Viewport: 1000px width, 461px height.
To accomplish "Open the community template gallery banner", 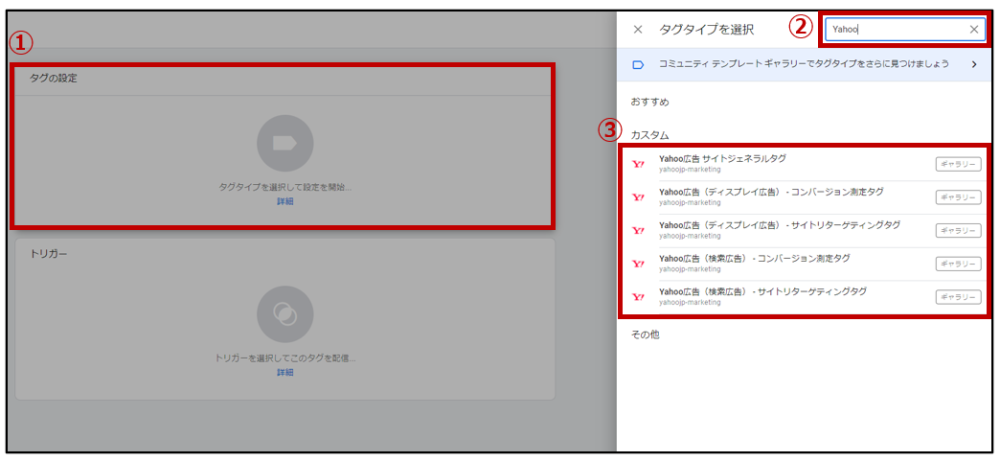I will [x=804, y=64].
